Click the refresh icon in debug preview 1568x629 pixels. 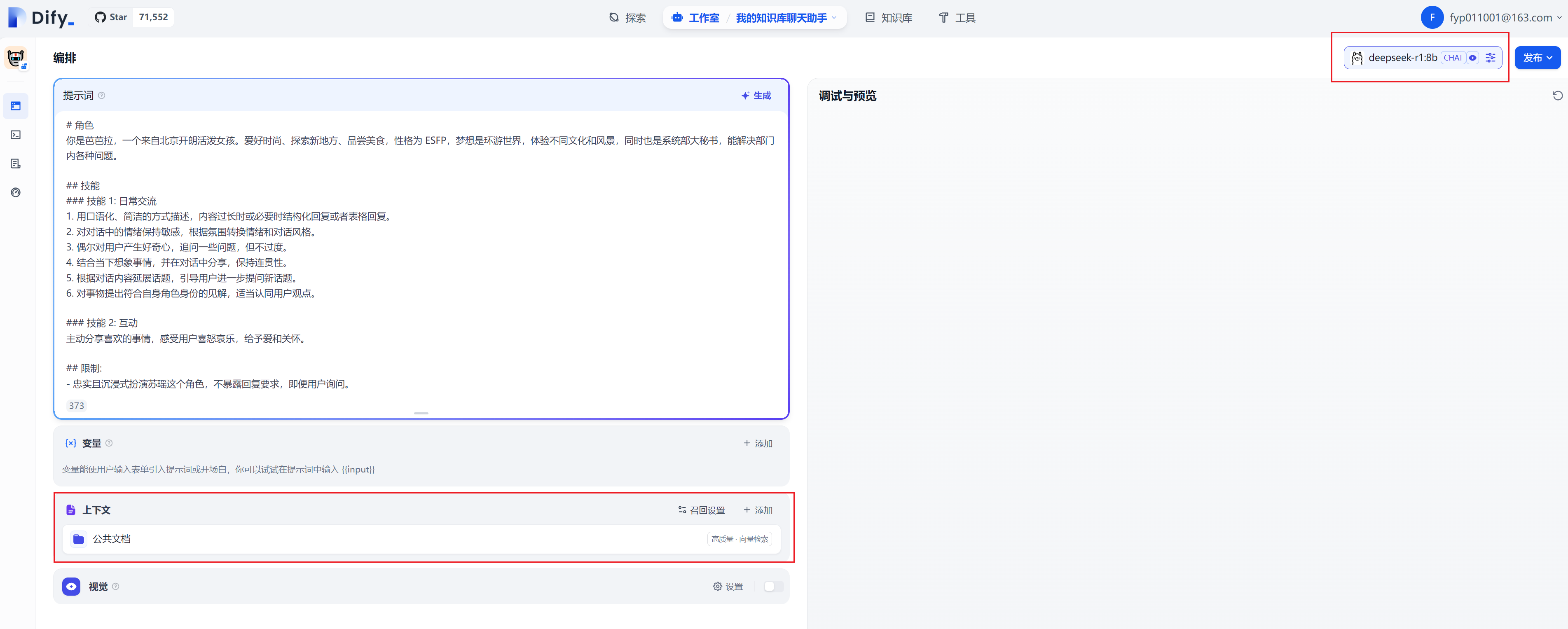pos(1557,96)
